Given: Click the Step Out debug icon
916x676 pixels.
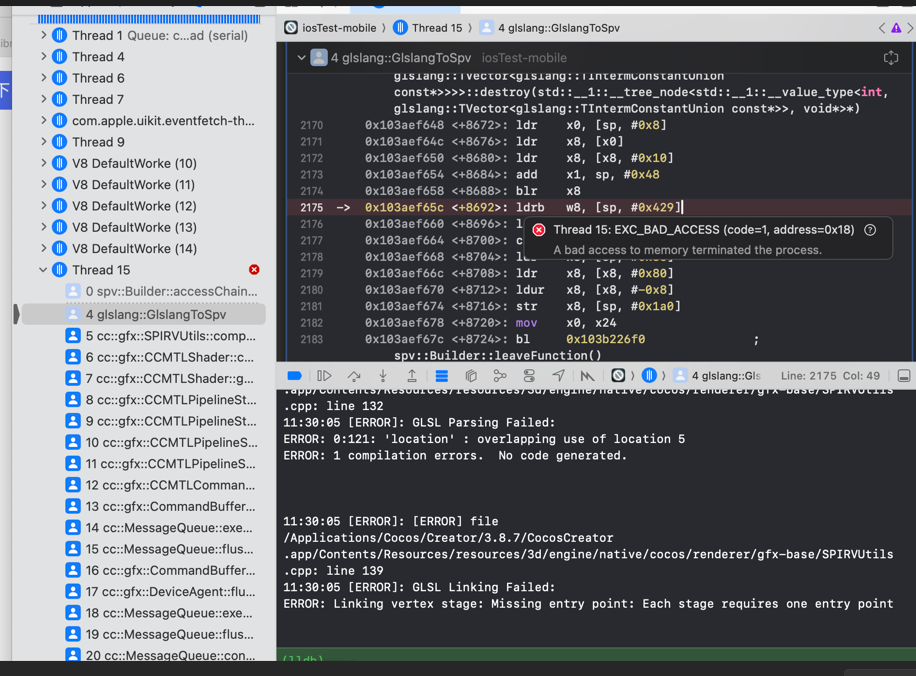Looking at the screenshot, I should tap(412, 376).
